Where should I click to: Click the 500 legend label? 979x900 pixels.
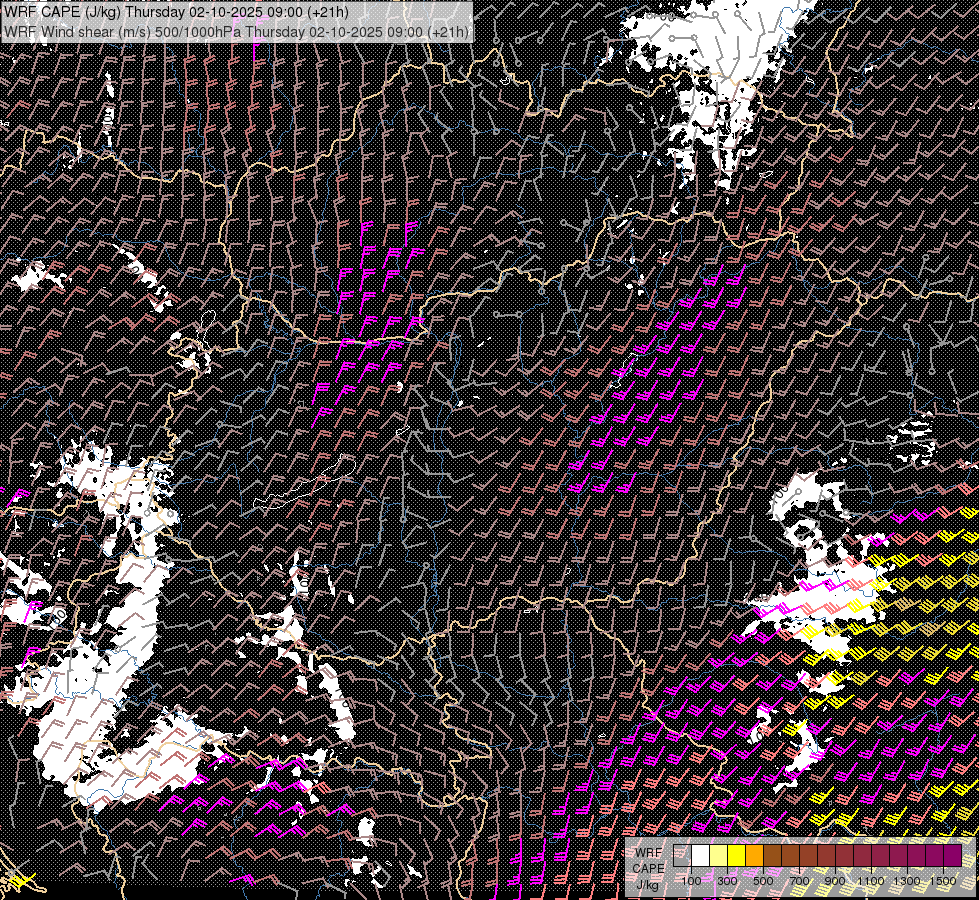pyautogui.click(x=763, y=881)
